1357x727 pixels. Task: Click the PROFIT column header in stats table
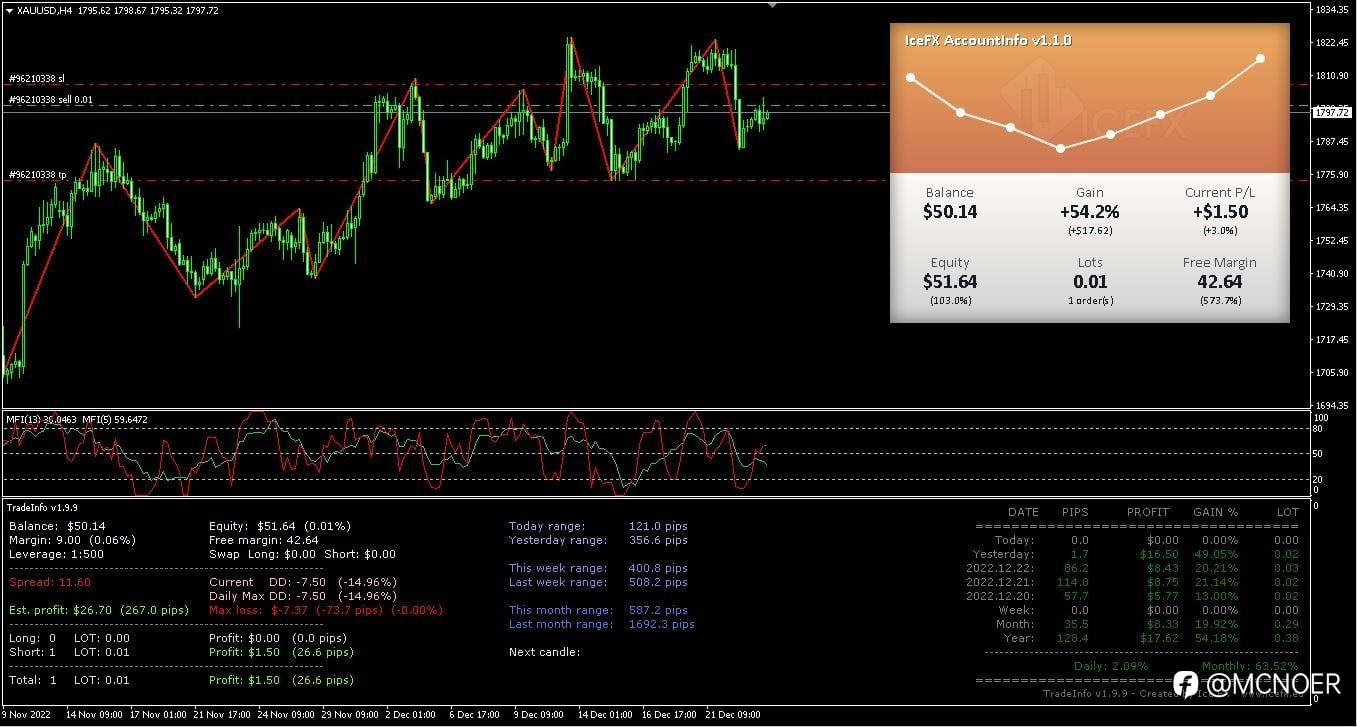pyautogui.click(x=1148, y=512)
